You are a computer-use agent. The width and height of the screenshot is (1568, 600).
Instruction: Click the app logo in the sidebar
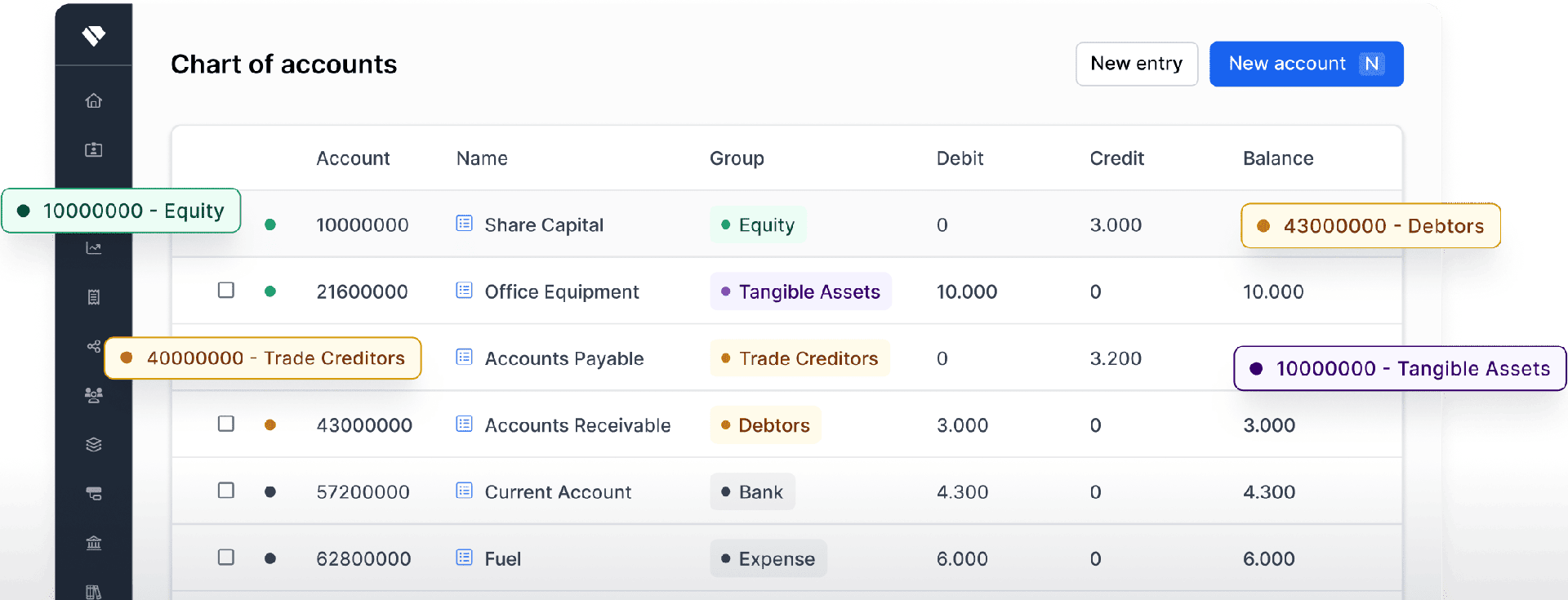pyautogui.click(x=94, y=35)
